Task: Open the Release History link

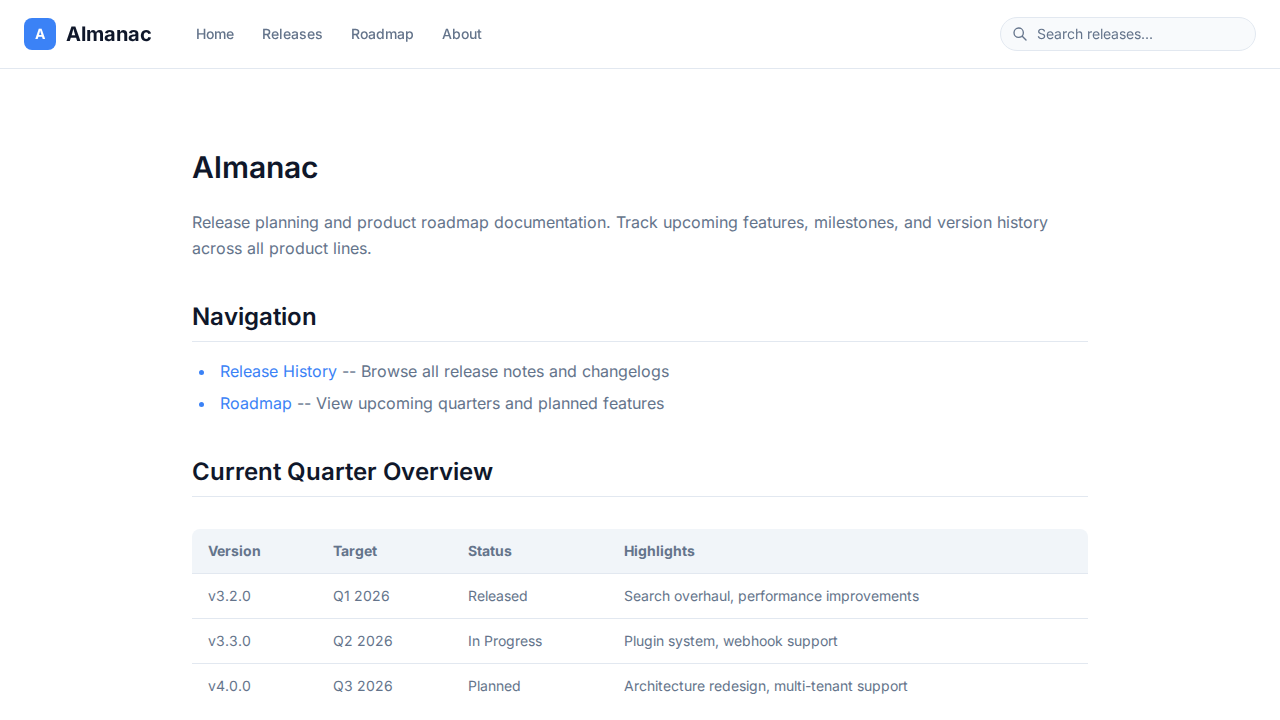Action: coord(278,371)
